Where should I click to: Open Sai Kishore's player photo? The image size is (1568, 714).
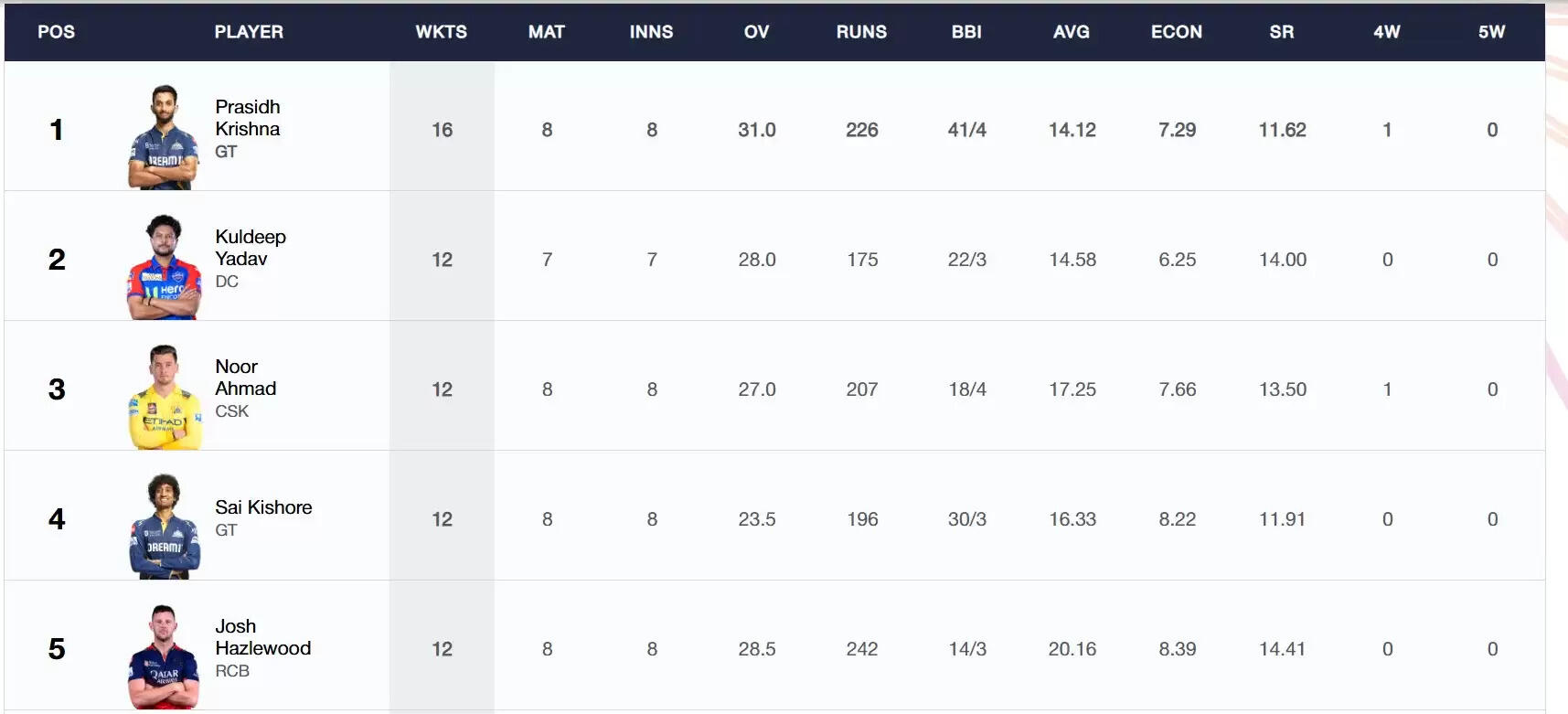tap(165, 527)
